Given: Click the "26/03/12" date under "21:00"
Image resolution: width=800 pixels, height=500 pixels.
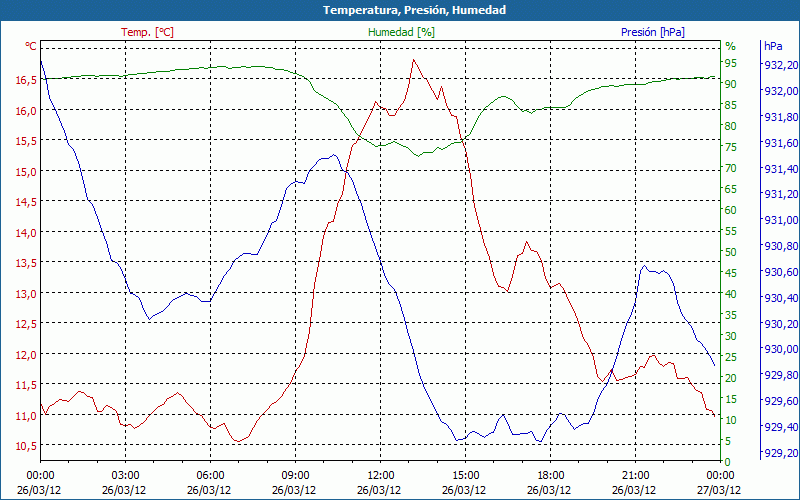Looking at the screenshot, I should coord(634,490).
